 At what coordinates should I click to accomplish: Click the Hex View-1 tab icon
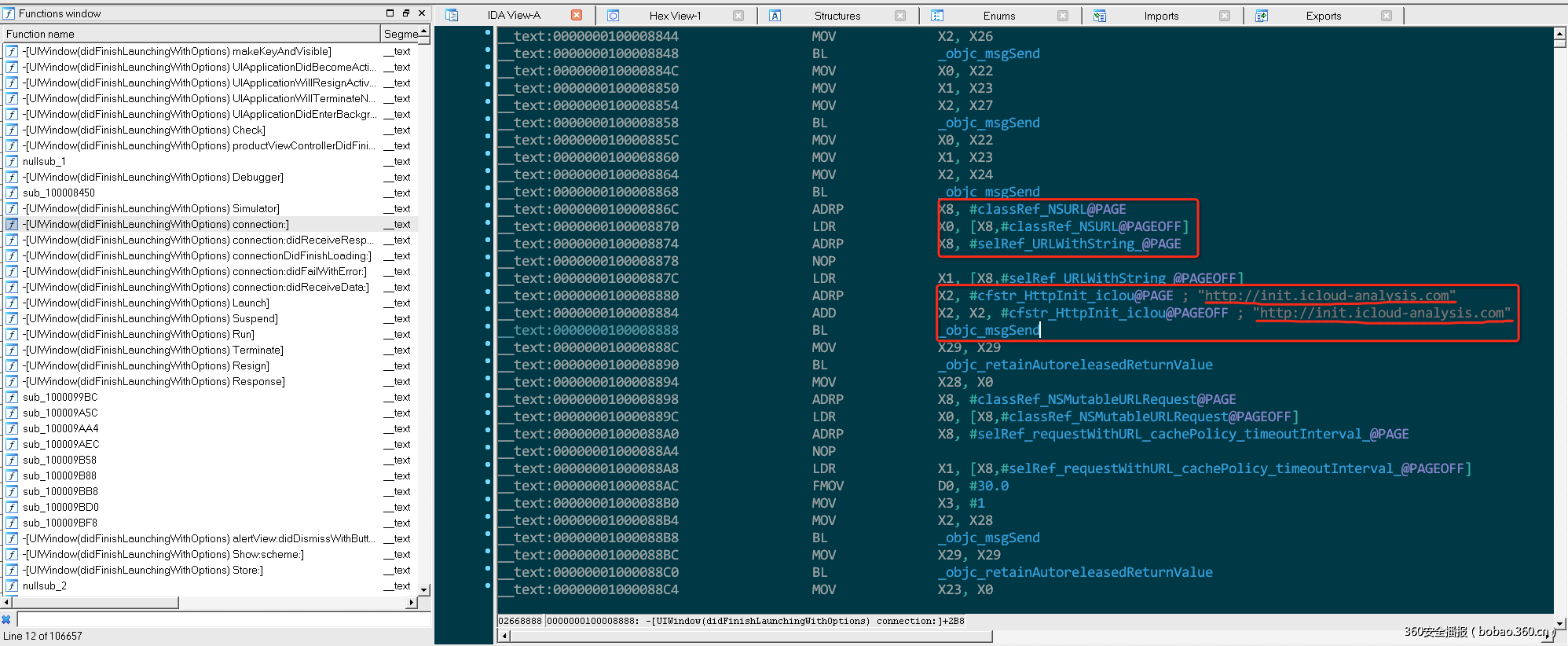coord(614,15)
